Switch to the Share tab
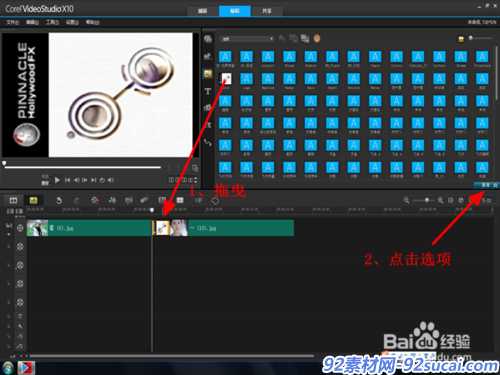Screen dimensions: 500x375 (x=267, y=11)
